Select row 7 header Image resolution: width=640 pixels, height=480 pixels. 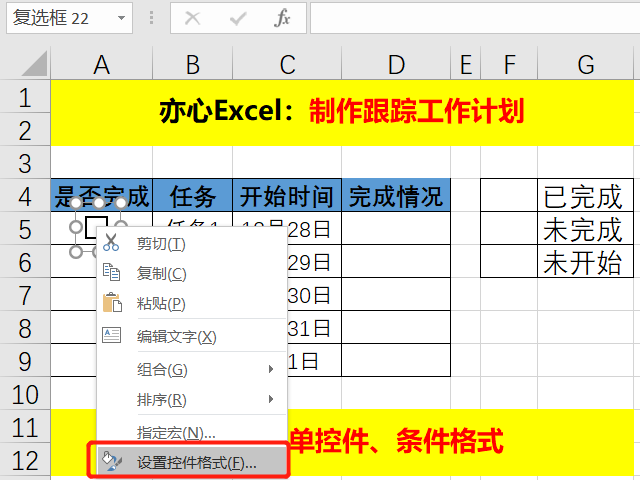(25, 295)
